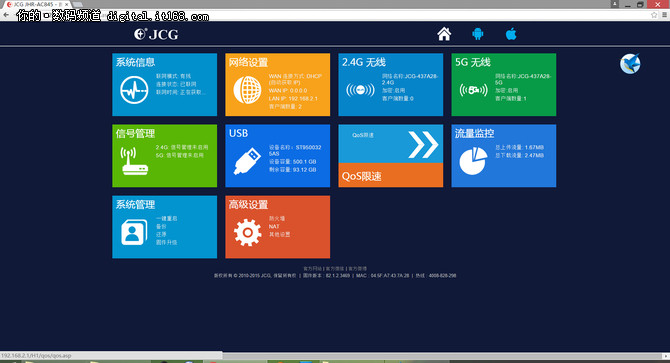The height and width of the screenshot is (363, 670).
Task: Open the globe icon in 网络设置
Action: coord(247,90)
